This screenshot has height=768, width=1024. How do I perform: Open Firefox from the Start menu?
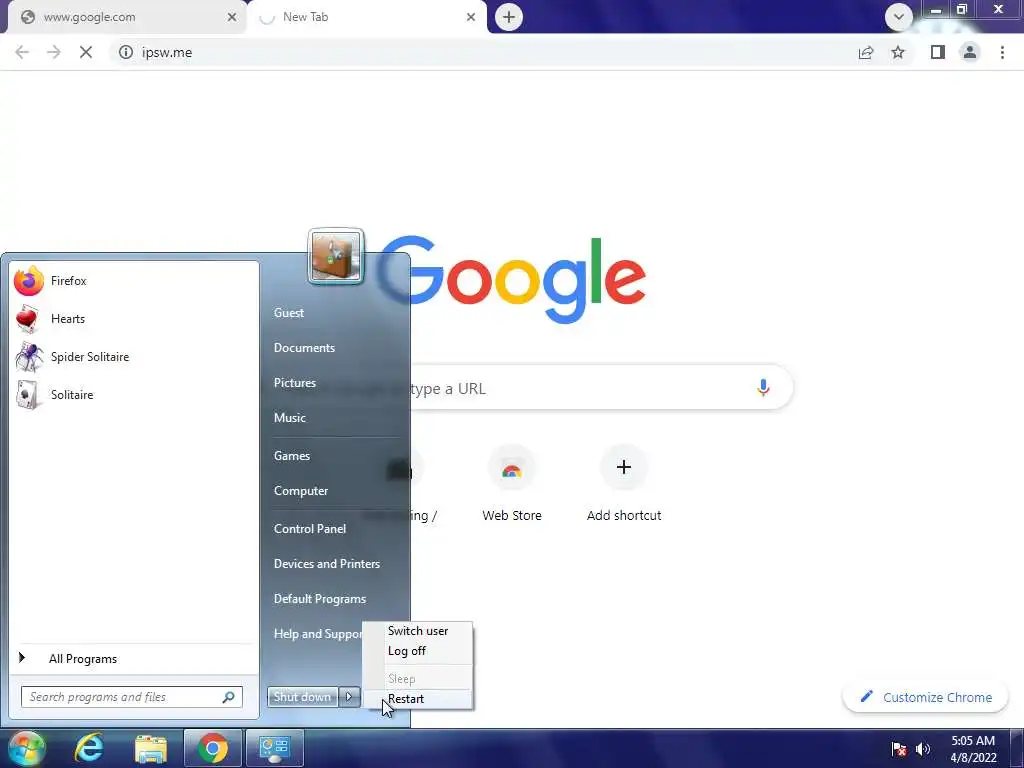tap(134, 281)
